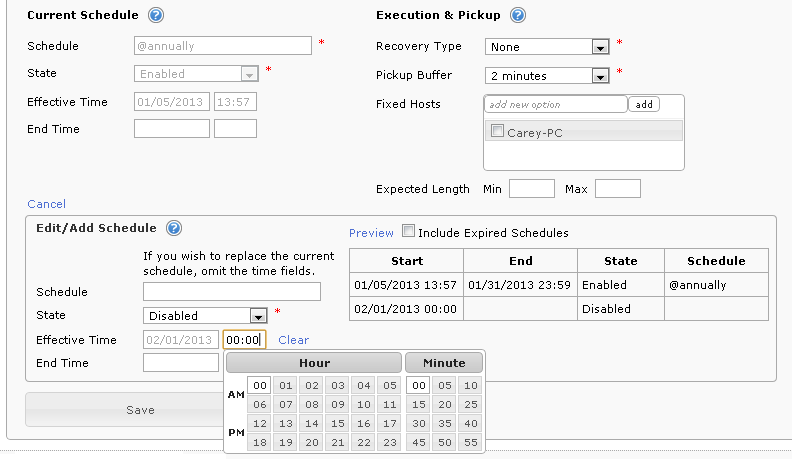Open the Execution & Pickup help icon
The width and height of the screenshot is (792, 459).
tap(518, 15)
